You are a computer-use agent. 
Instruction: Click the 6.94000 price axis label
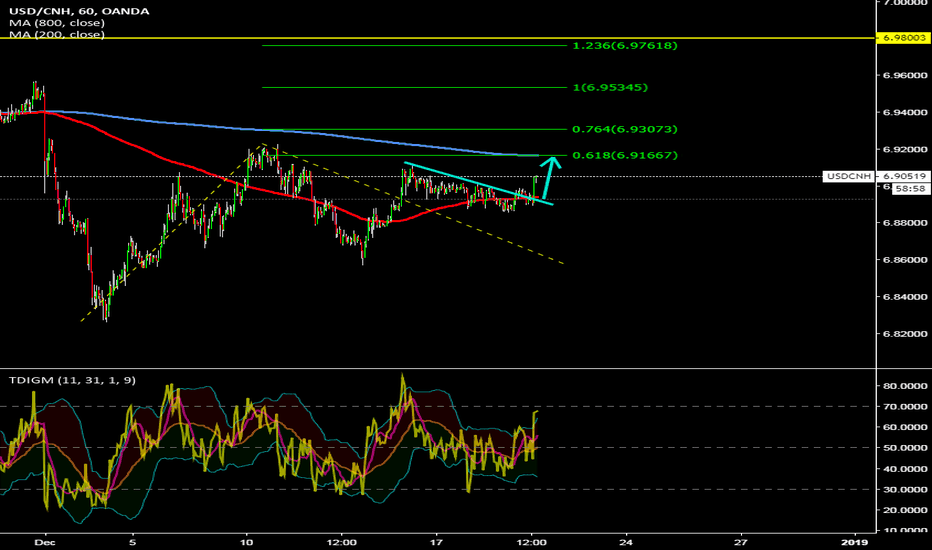[x=905, y=112]
